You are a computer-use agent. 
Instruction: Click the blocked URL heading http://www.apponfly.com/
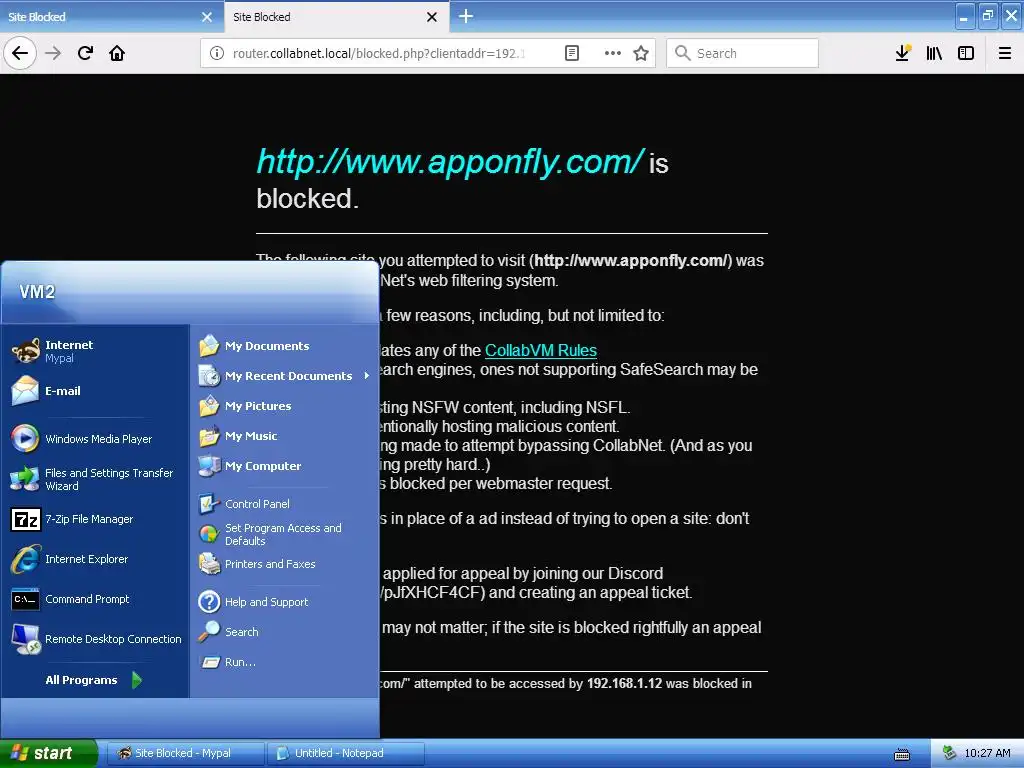click(x=451, y=161)
